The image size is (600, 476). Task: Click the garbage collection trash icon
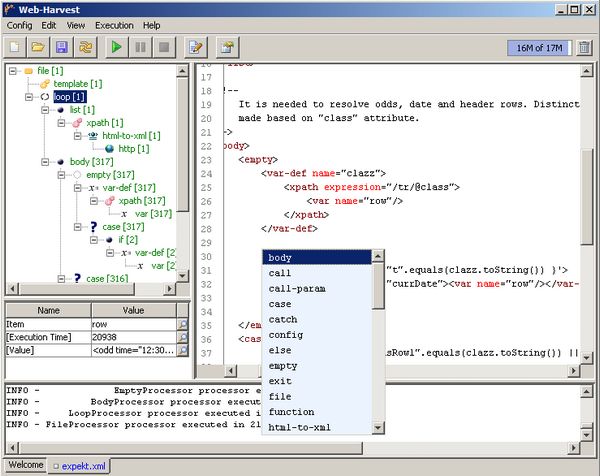coord(584,48)
